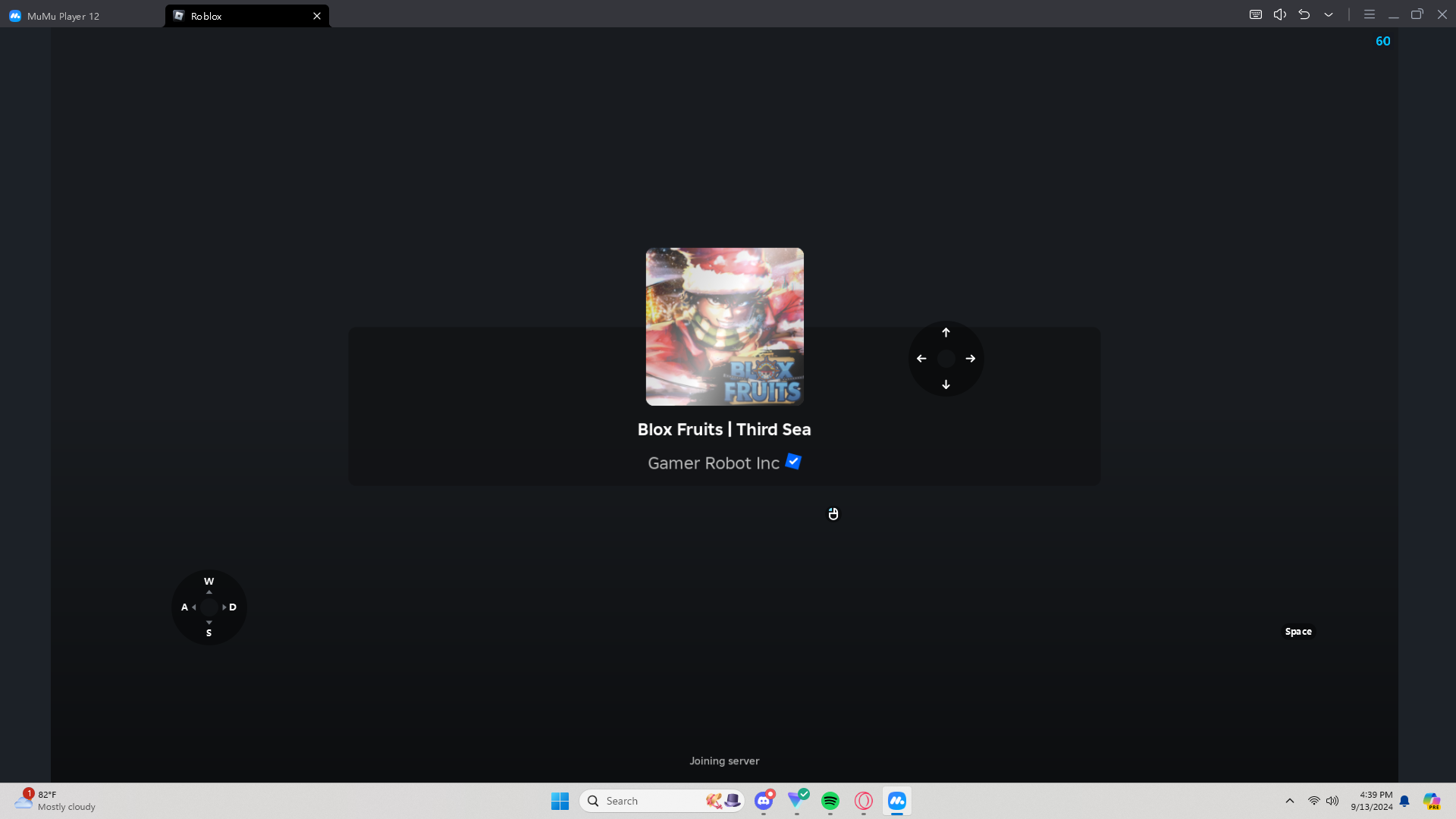The height and width of the screenshot is (819, 1456).
Task: Select the Roblox tab
Action: click(246, 16)
